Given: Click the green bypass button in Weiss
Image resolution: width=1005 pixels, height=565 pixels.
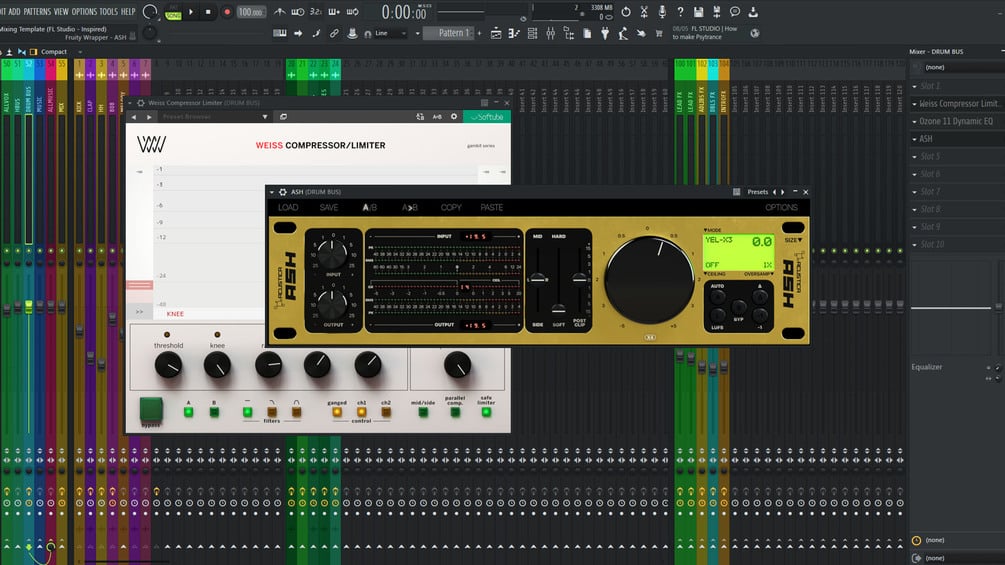Looking at the screenshot, I should 151,409.
